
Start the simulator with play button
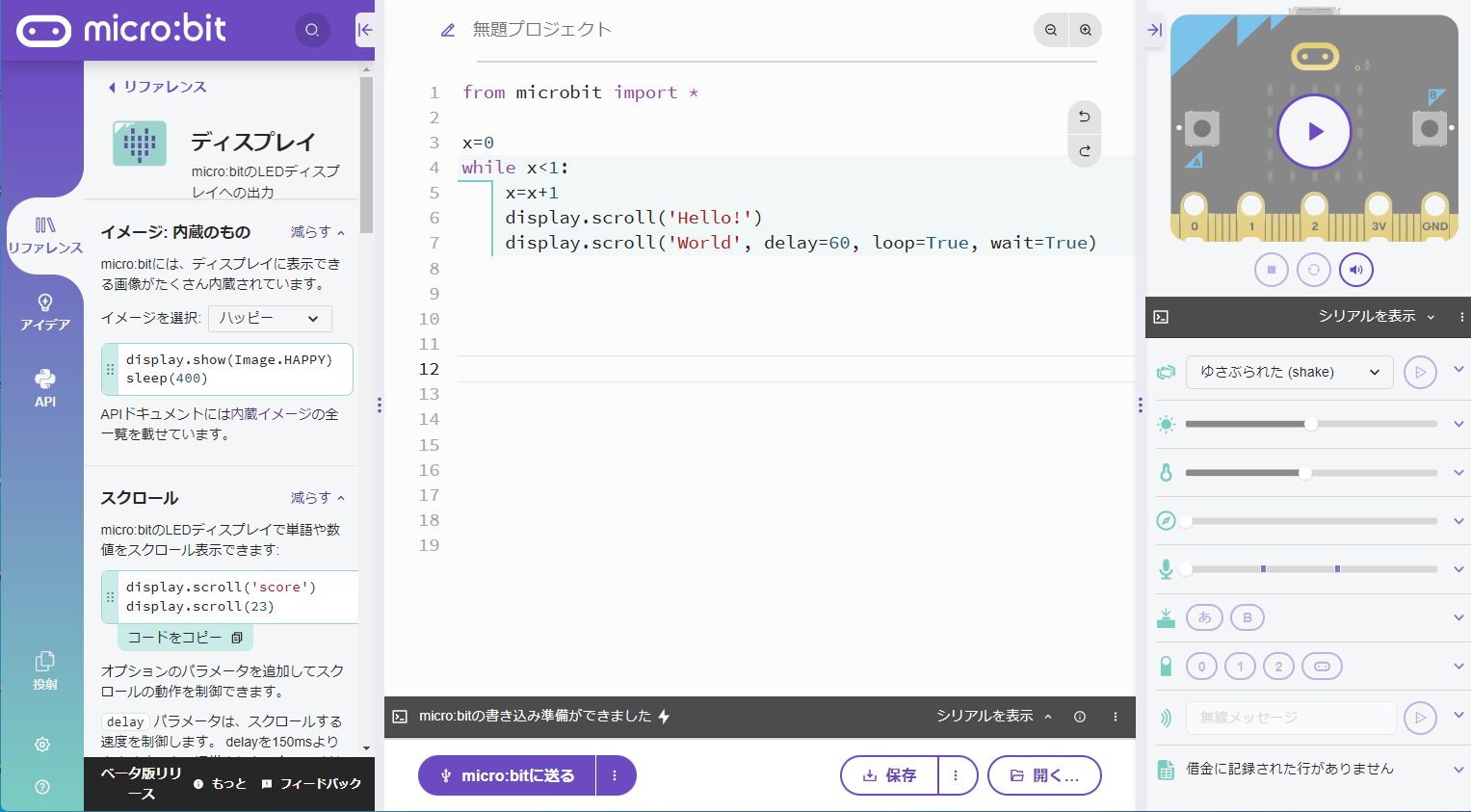pos(1315,132)
